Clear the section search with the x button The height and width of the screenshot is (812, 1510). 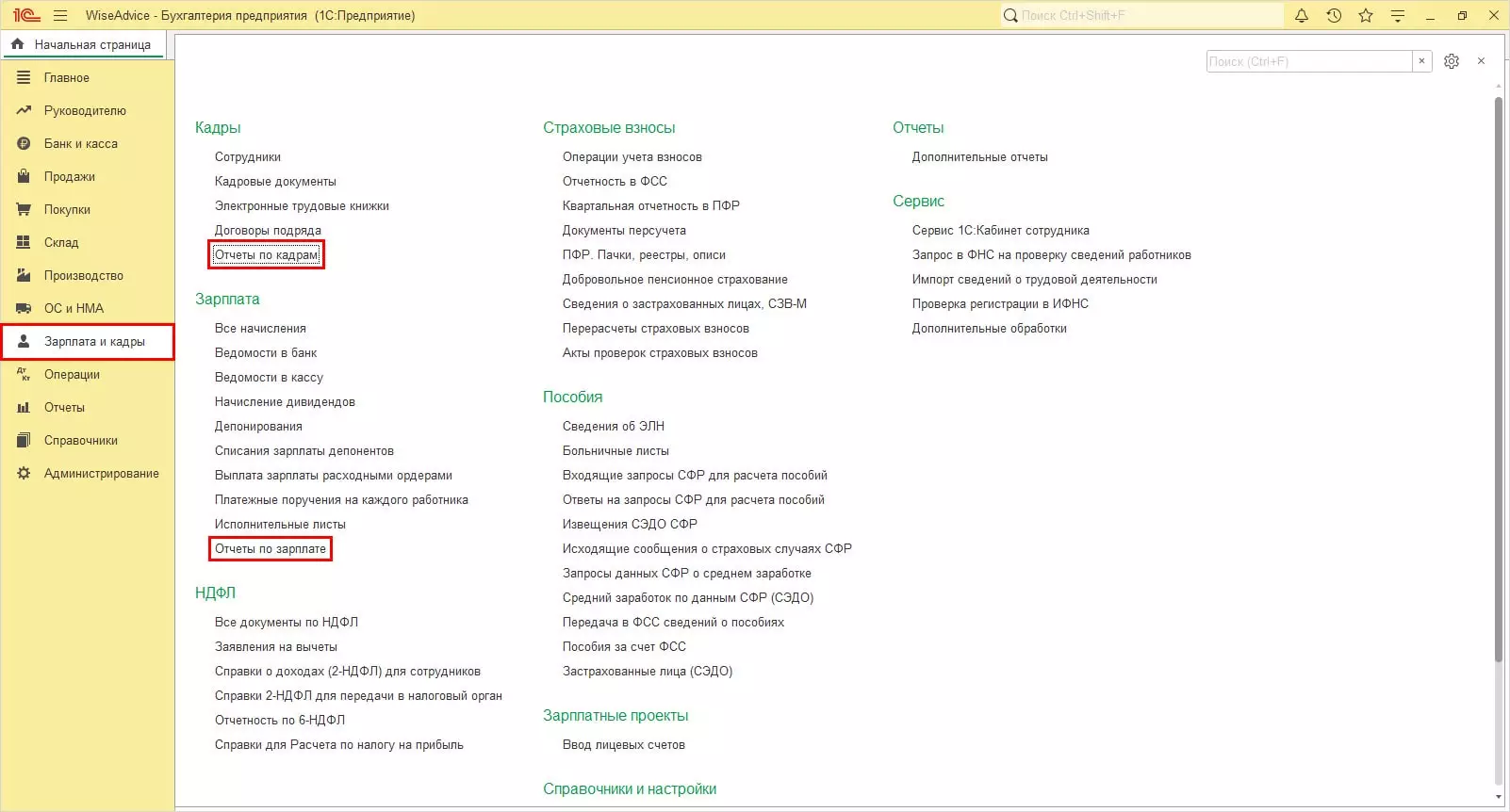point(1422,61)
